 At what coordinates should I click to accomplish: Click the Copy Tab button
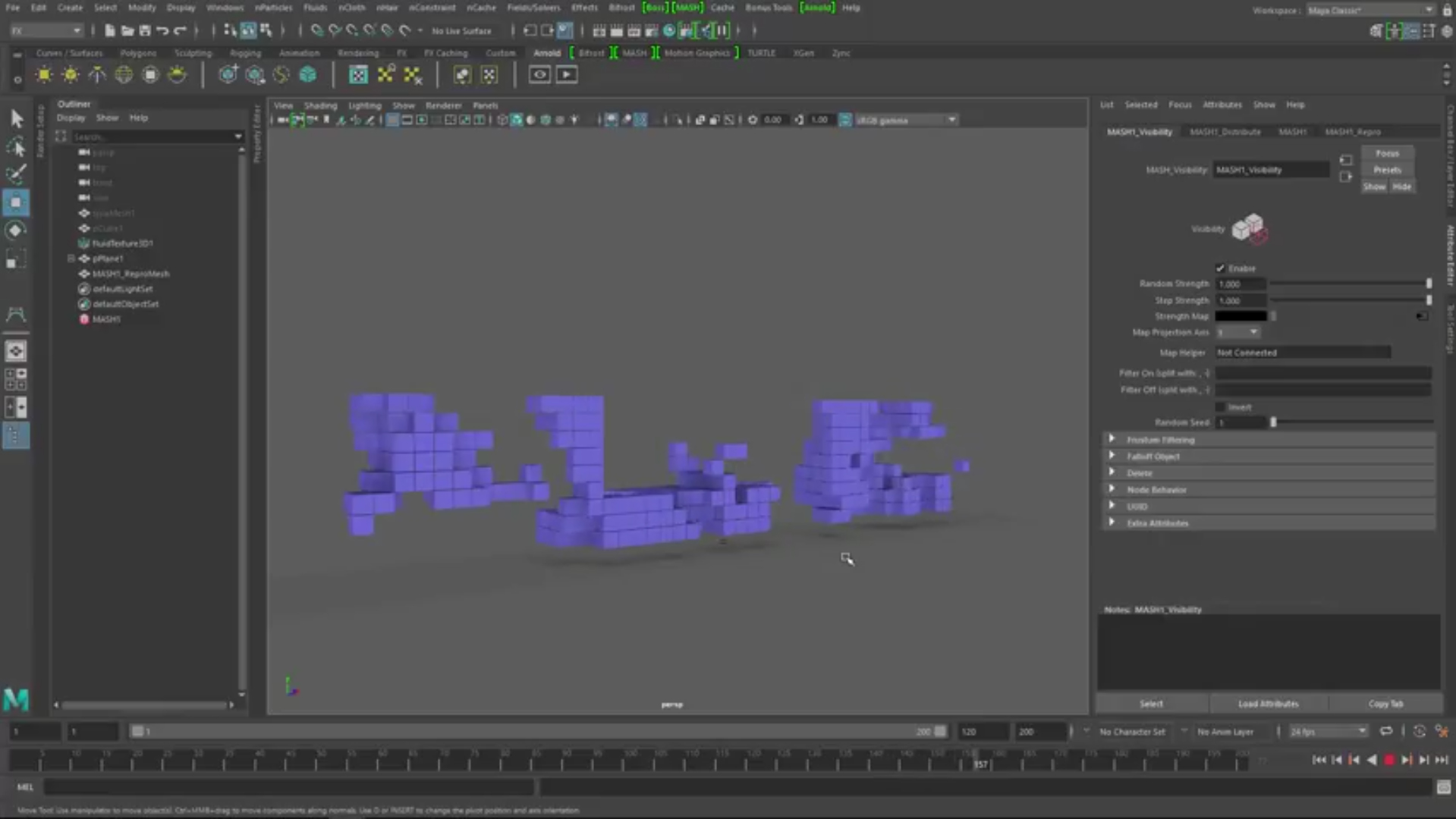coord(1385,704)
